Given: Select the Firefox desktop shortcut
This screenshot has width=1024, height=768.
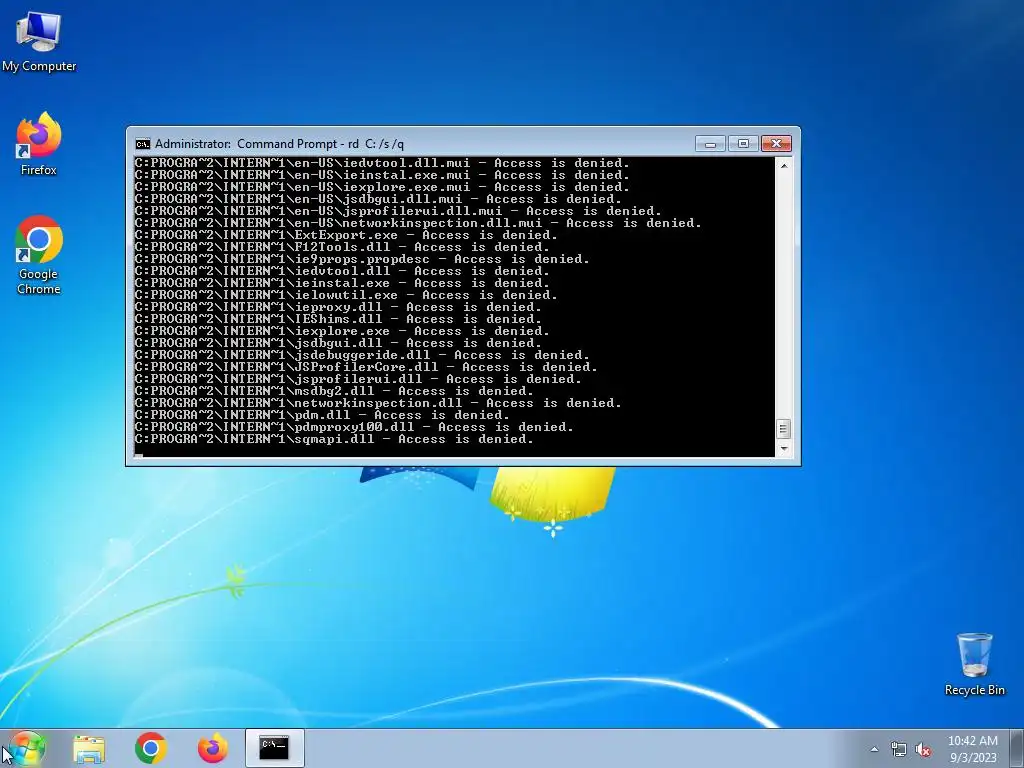Looking at the screenshot, I should 39,144.
